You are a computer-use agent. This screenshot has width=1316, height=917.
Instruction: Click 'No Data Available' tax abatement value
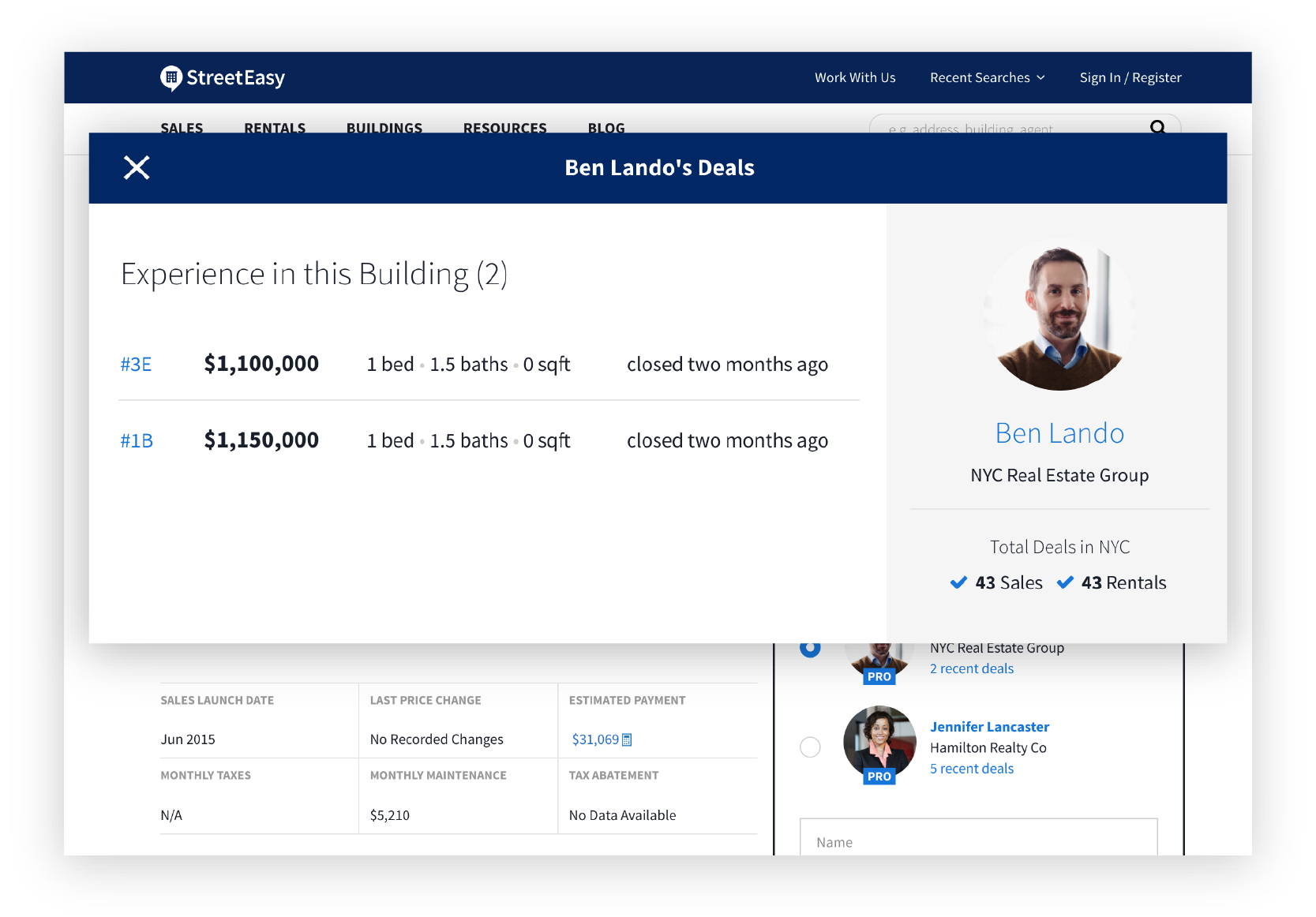point(622,815)
